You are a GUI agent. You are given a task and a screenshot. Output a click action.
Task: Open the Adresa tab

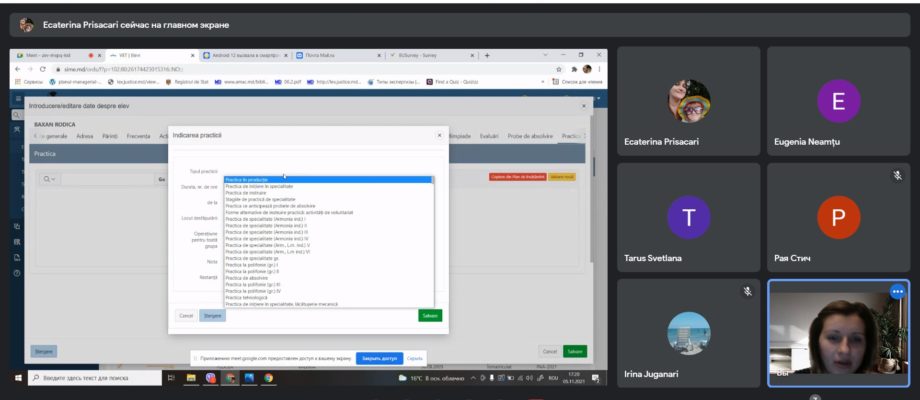(85, 136)
